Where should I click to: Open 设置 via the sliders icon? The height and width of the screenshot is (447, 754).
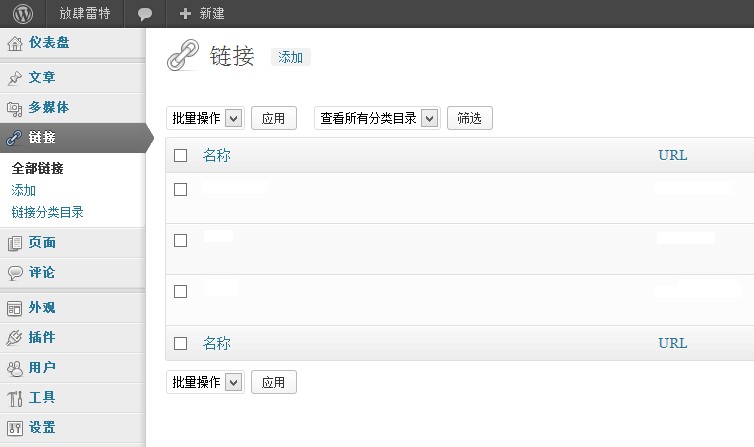(x=14, y=428)
